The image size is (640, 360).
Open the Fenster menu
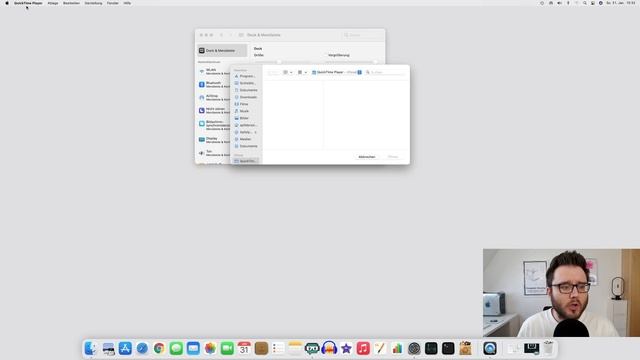click(113, 3)
